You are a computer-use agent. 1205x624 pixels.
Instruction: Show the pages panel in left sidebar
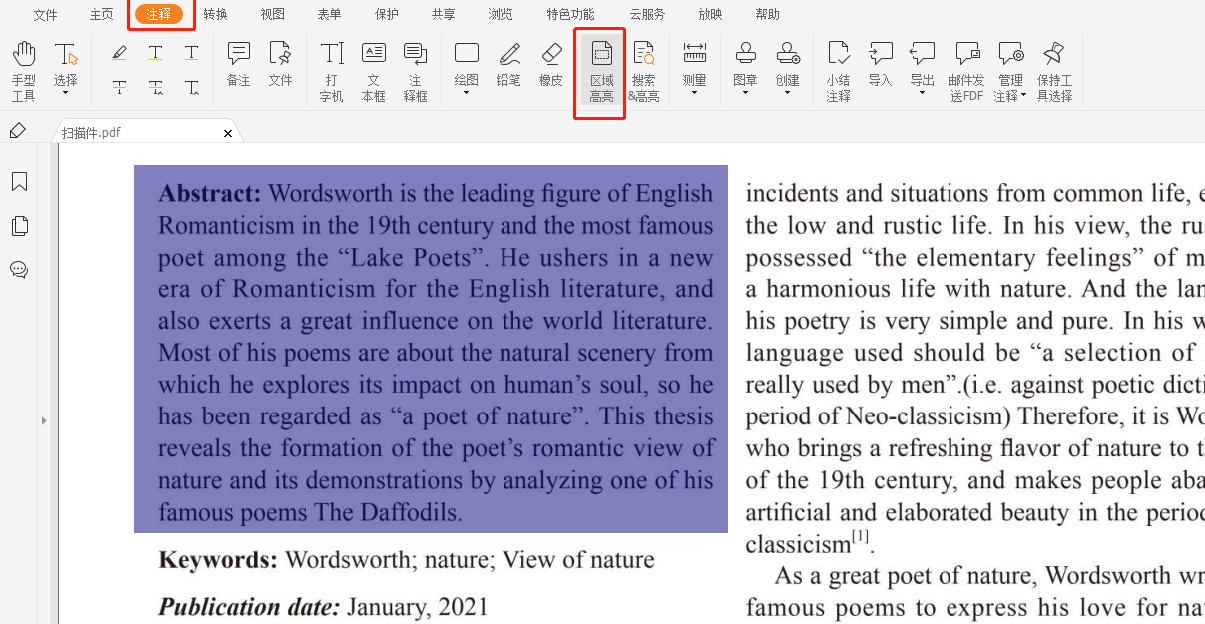(19, 226)
